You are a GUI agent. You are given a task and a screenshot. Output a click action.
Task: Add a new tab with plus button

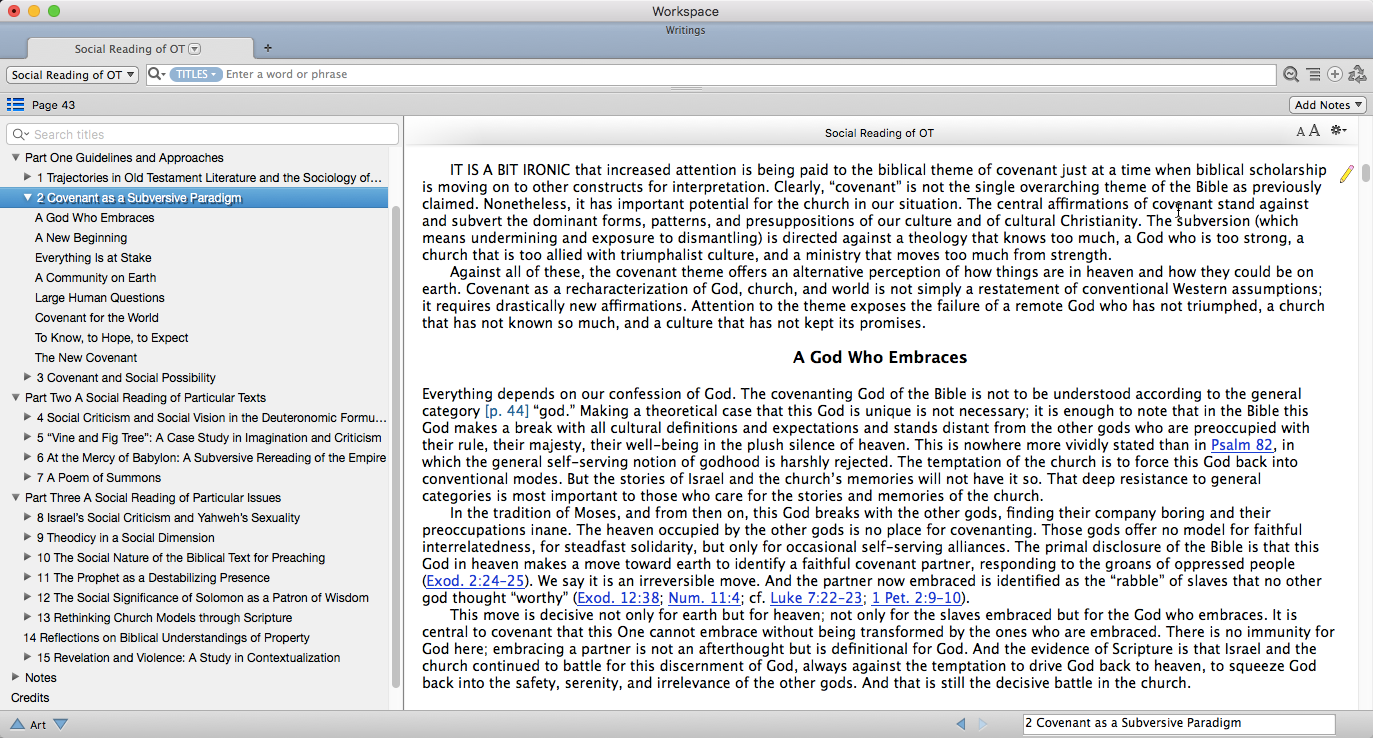tap(268, 48)
